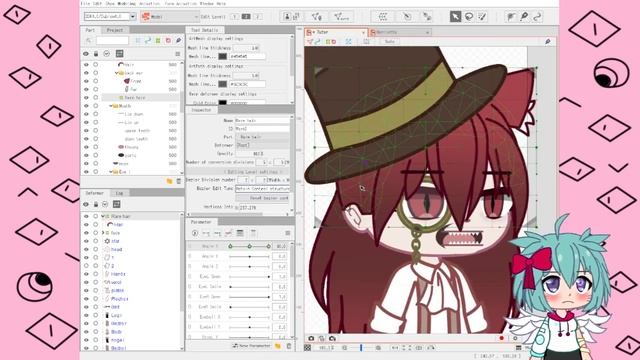Hide the star deformer

pos(86,241)
